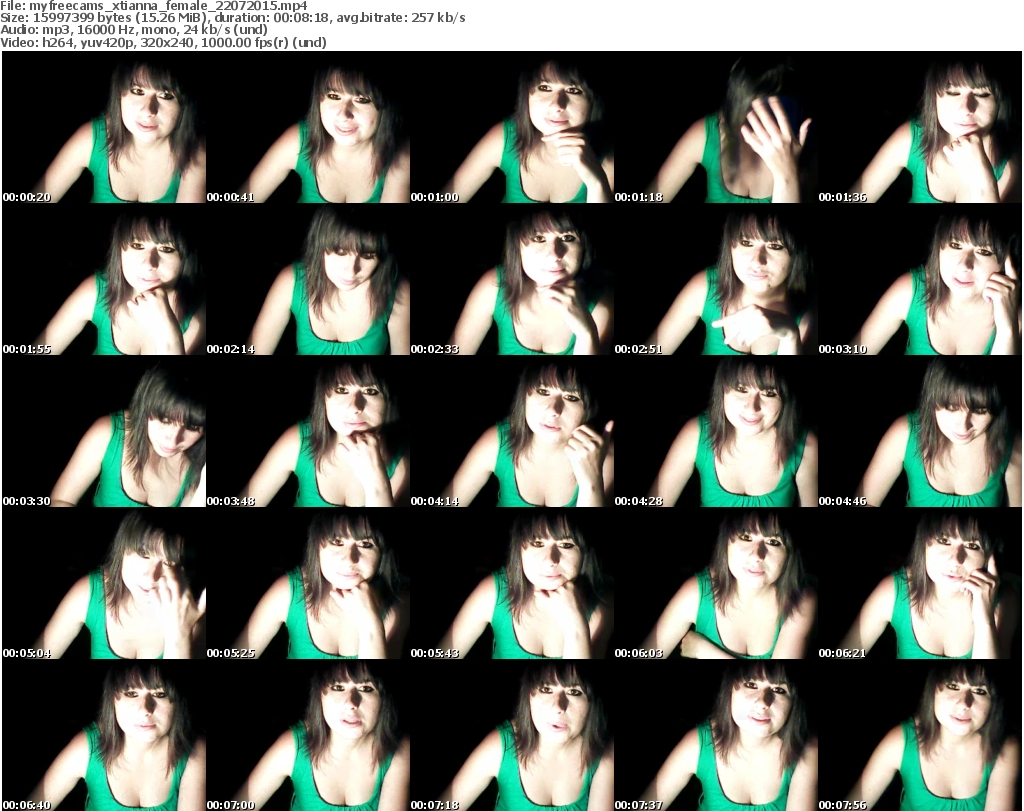
Task: Open the frame at 00:04:14
Action: 512,432
